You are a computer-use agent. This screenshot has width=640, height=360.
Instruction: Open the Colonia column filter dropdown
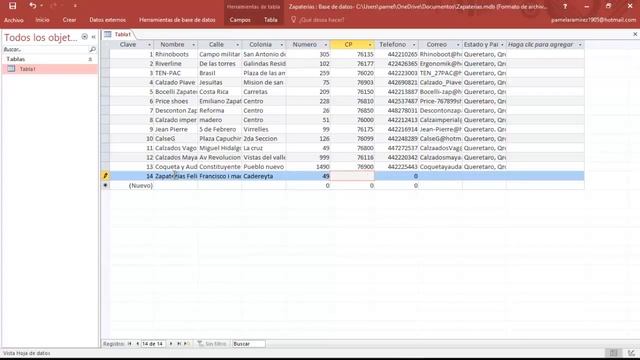(282, 44)
